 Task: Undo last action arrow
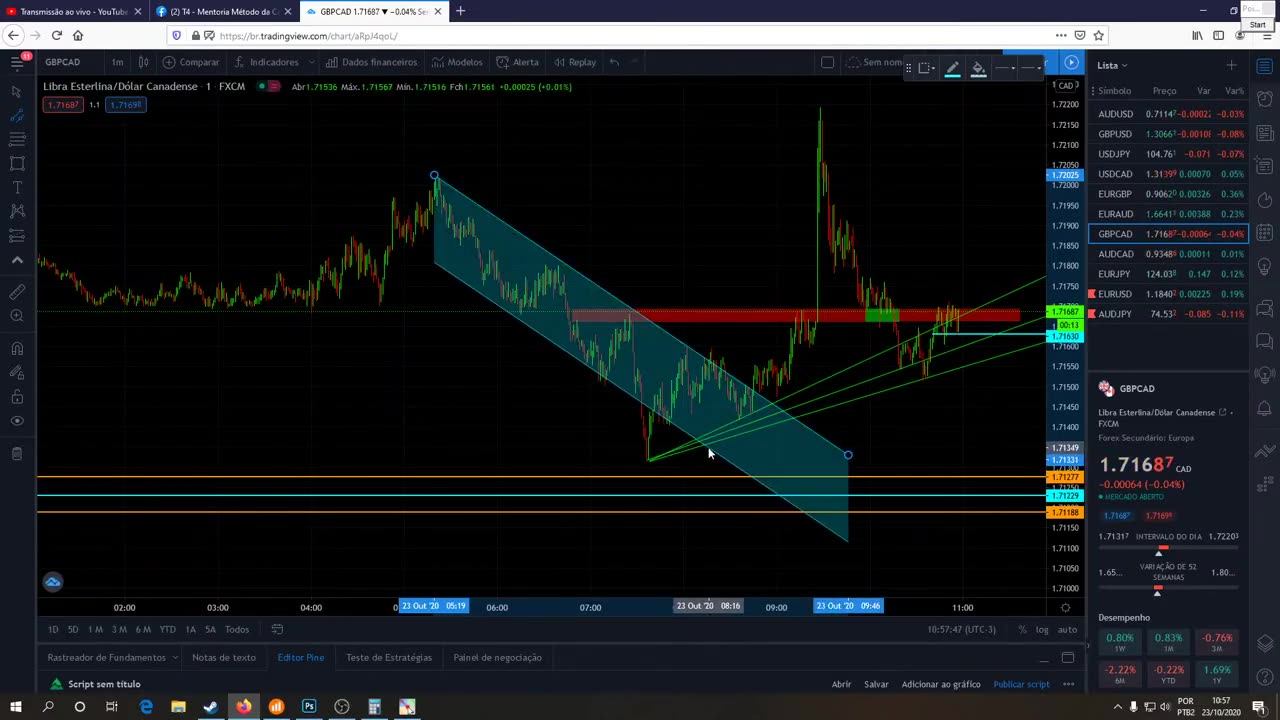click(x=614, y=62)
